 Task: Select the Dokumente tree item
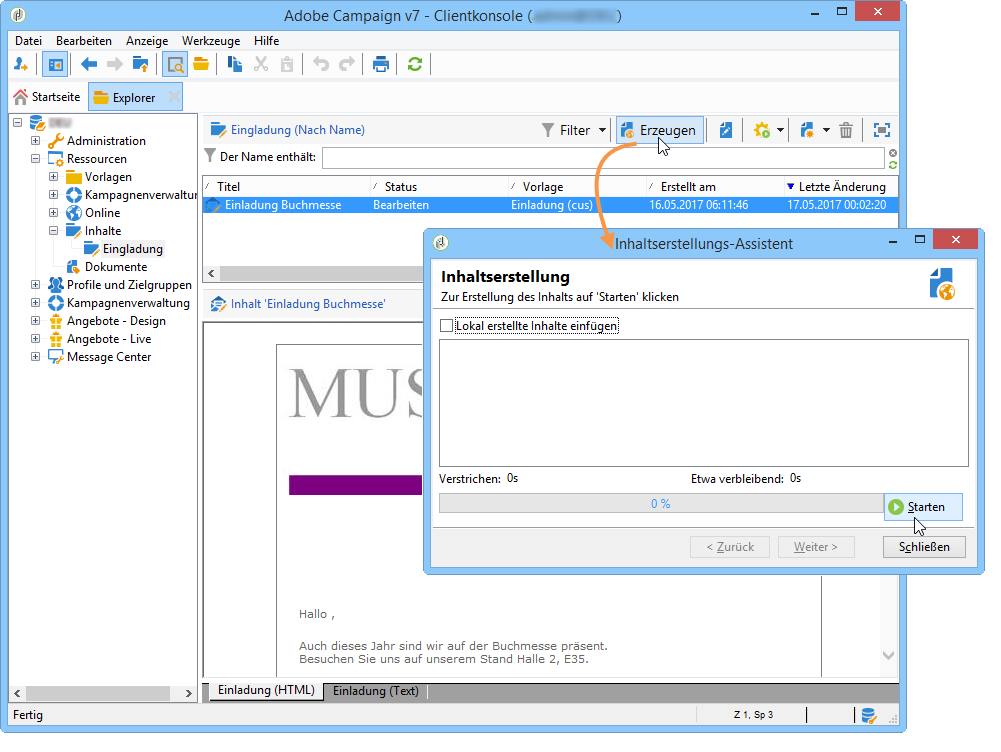click(116, 267)
